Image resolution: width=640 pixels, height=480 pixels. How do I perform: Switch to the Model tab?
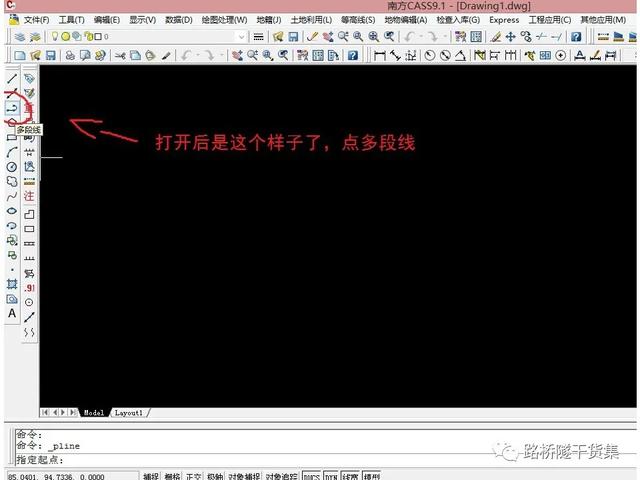coord(94,413)
